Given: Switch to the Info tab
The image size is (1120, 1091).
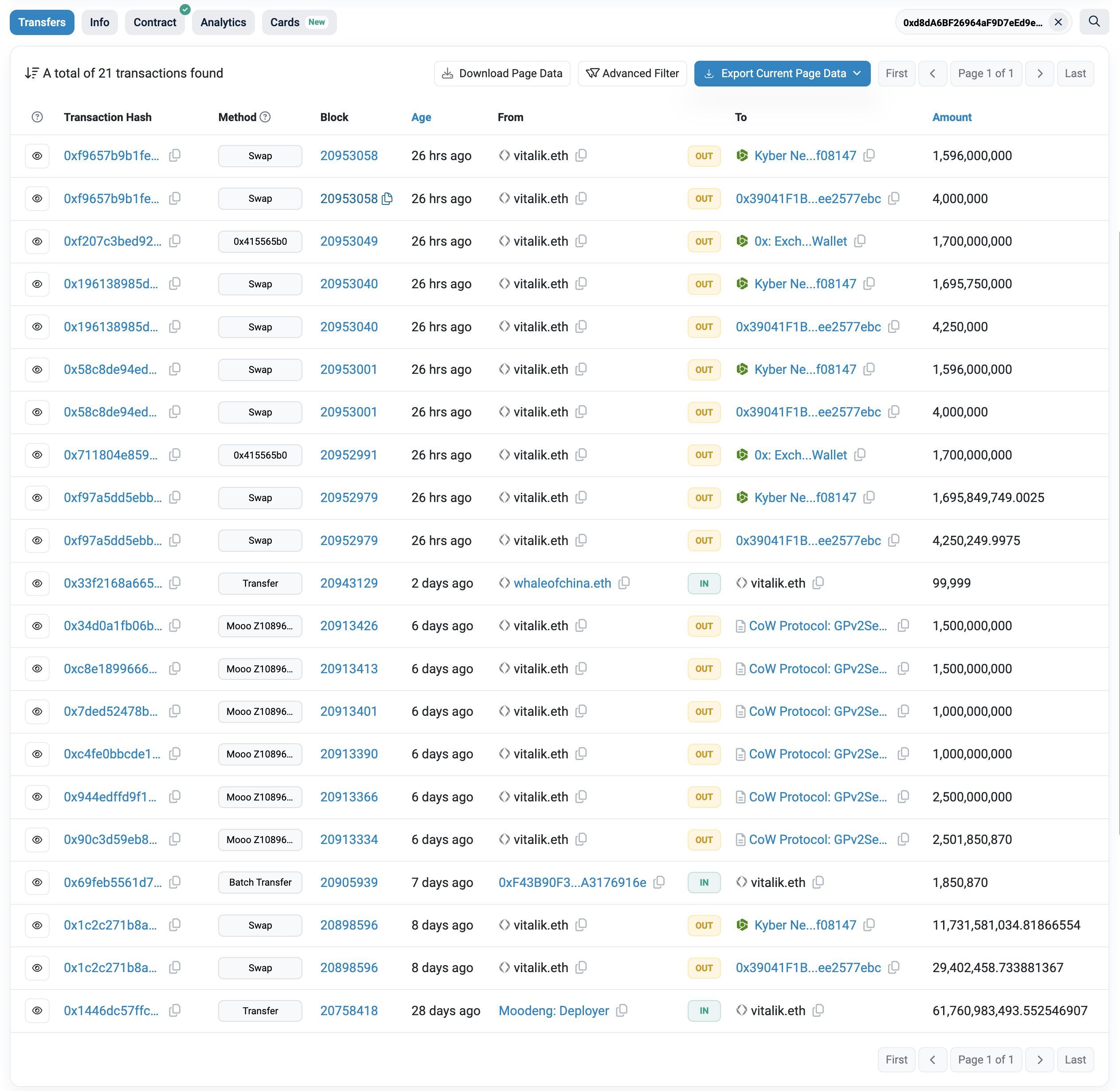Looking at the screenshot, I should 99,22.
